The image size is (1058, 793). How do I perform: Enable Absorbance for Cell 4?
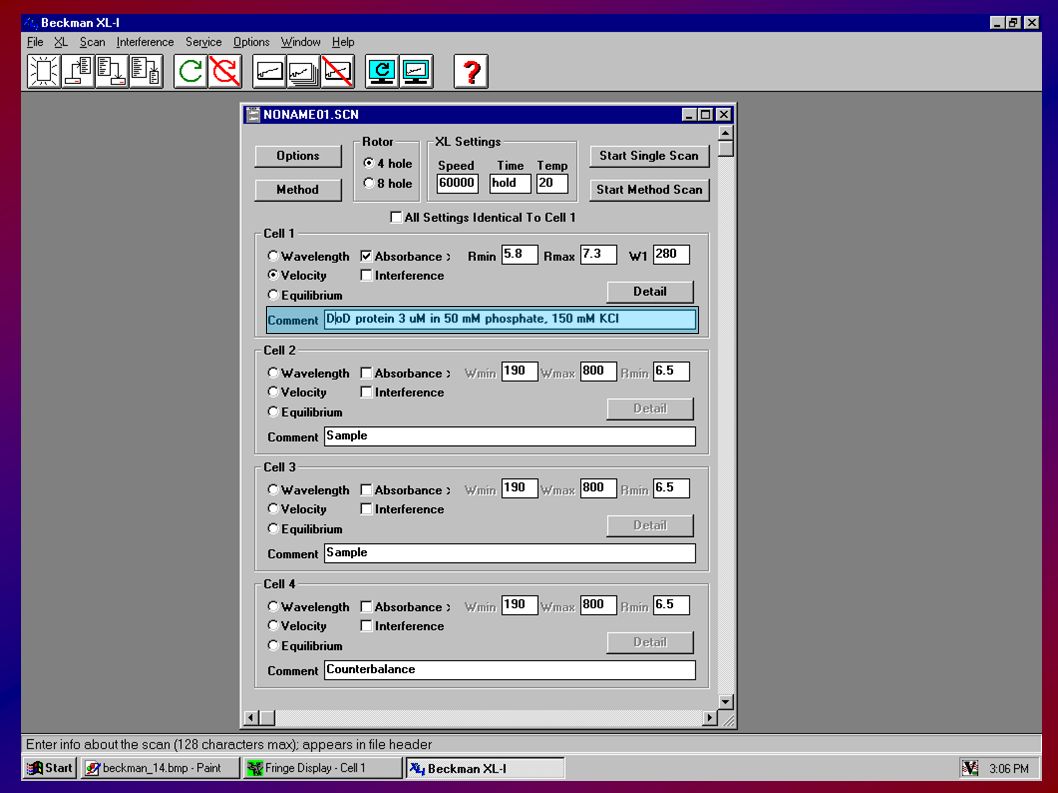366,606
